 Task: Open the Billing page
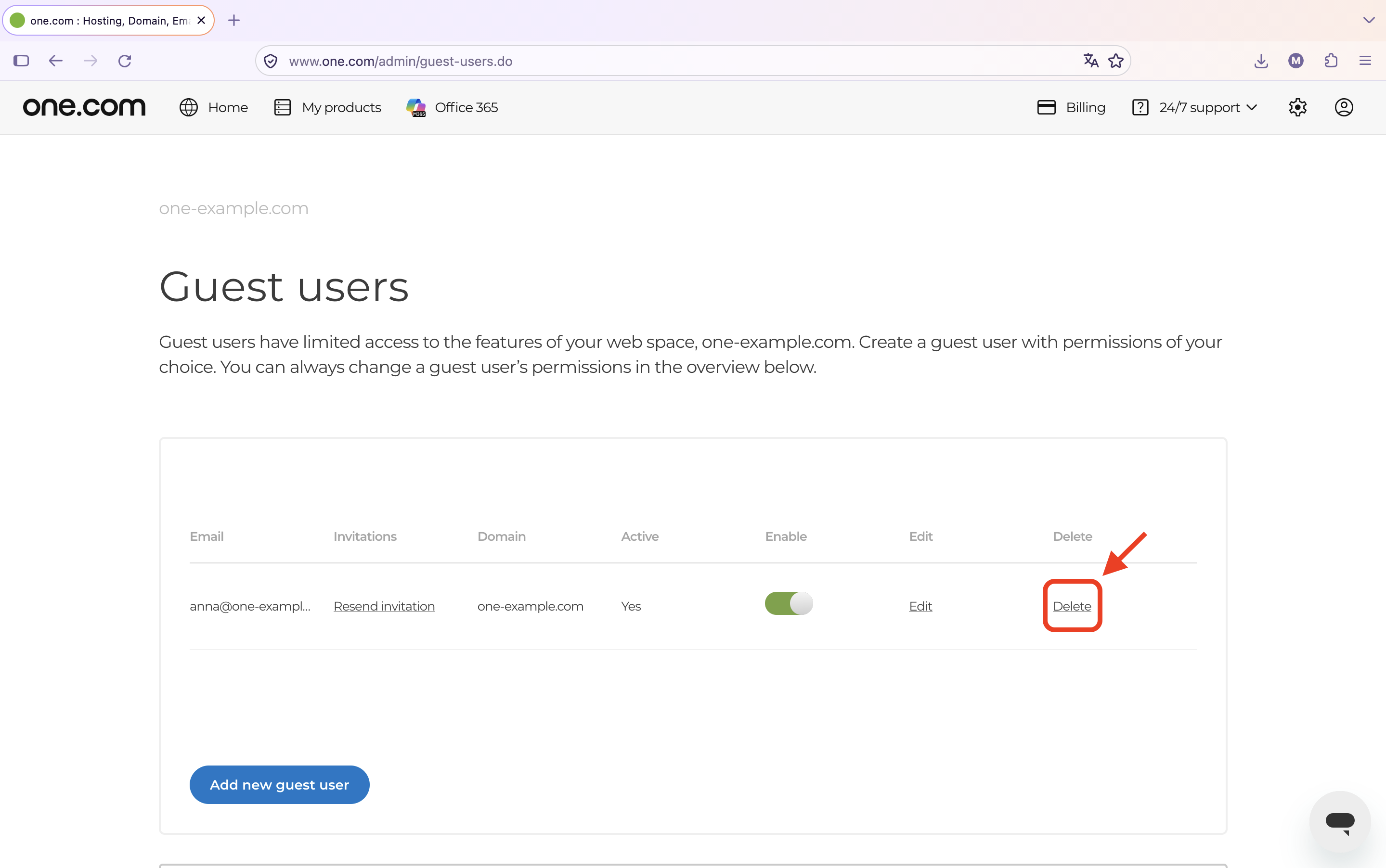(x=1071, y=107)
